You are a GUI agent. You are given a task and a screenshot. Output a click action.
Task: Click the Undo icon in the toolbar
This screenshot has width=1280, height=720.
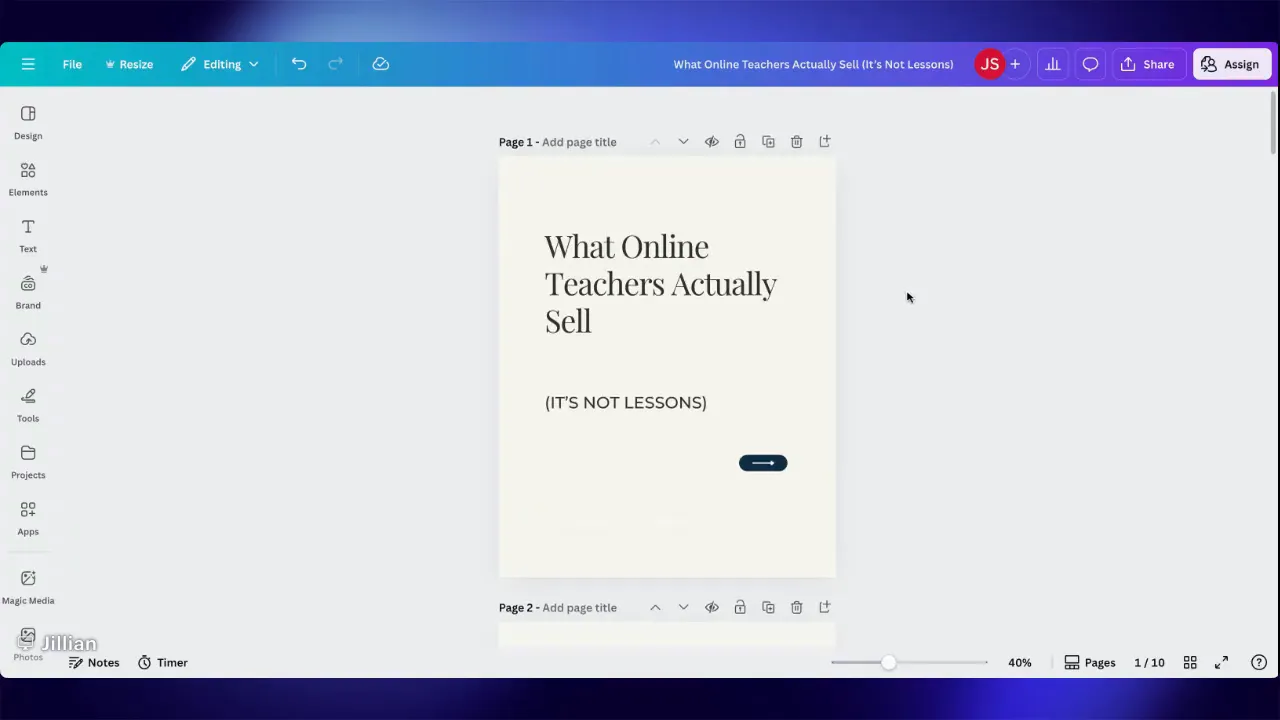pos(299,64)
